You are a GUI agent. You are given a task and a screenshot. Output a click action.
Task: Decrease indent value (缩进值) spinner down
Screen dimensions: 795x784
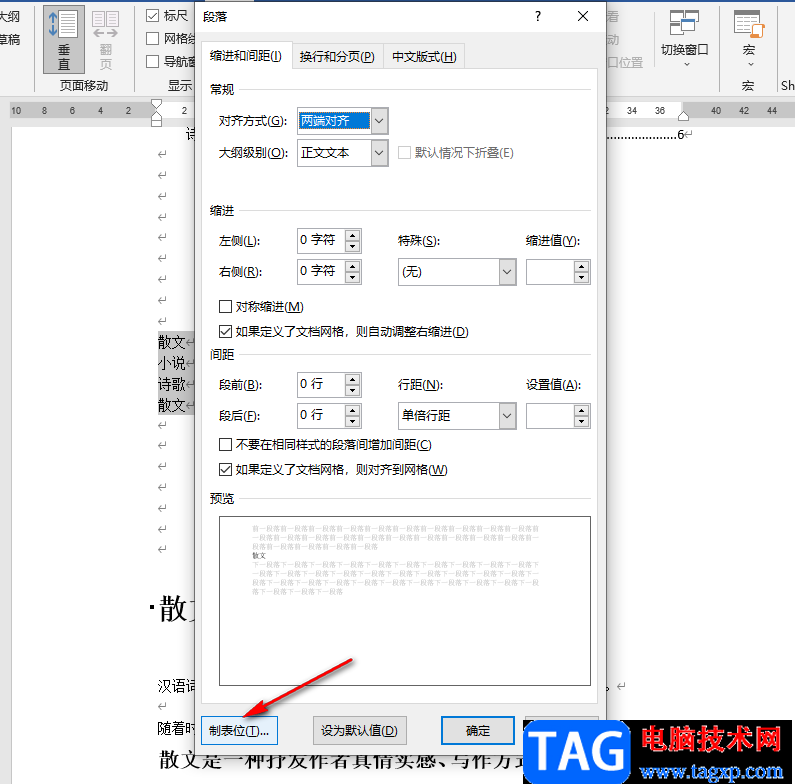click(x=582, y=278)
